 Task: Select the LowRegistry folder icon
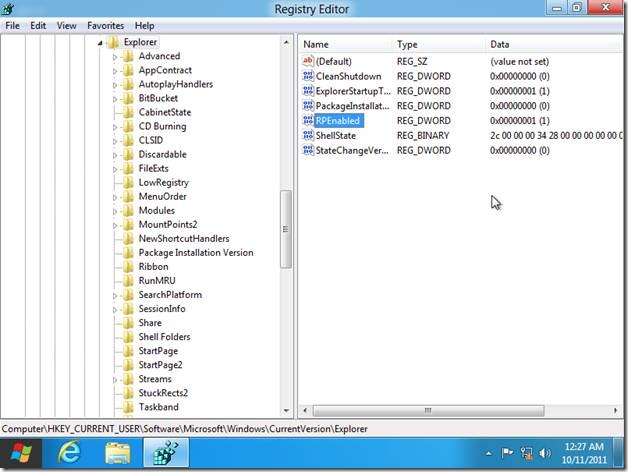[x=128, y=182]
